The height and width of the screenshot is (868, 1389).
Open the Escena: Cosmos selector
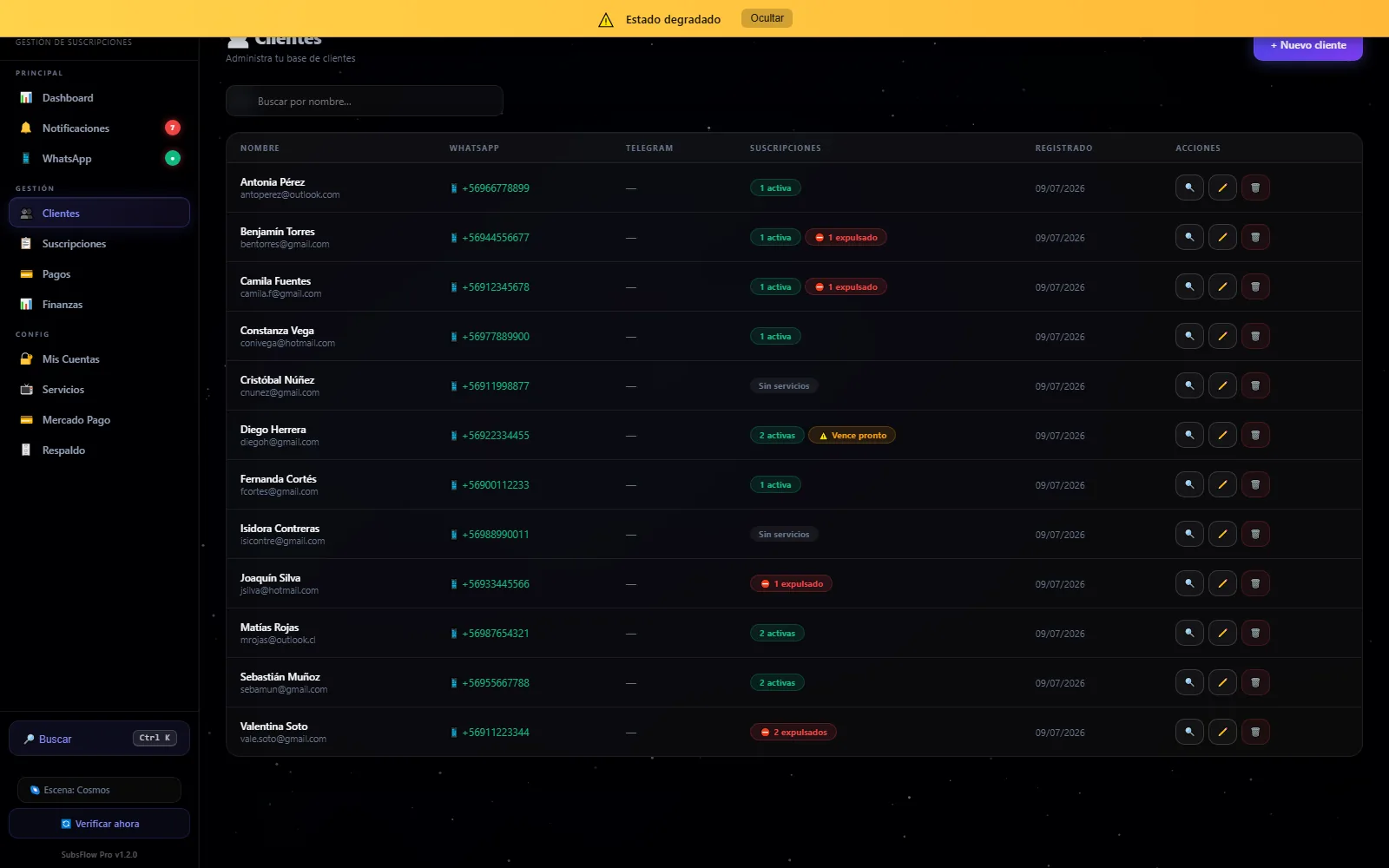coord(99,790)
